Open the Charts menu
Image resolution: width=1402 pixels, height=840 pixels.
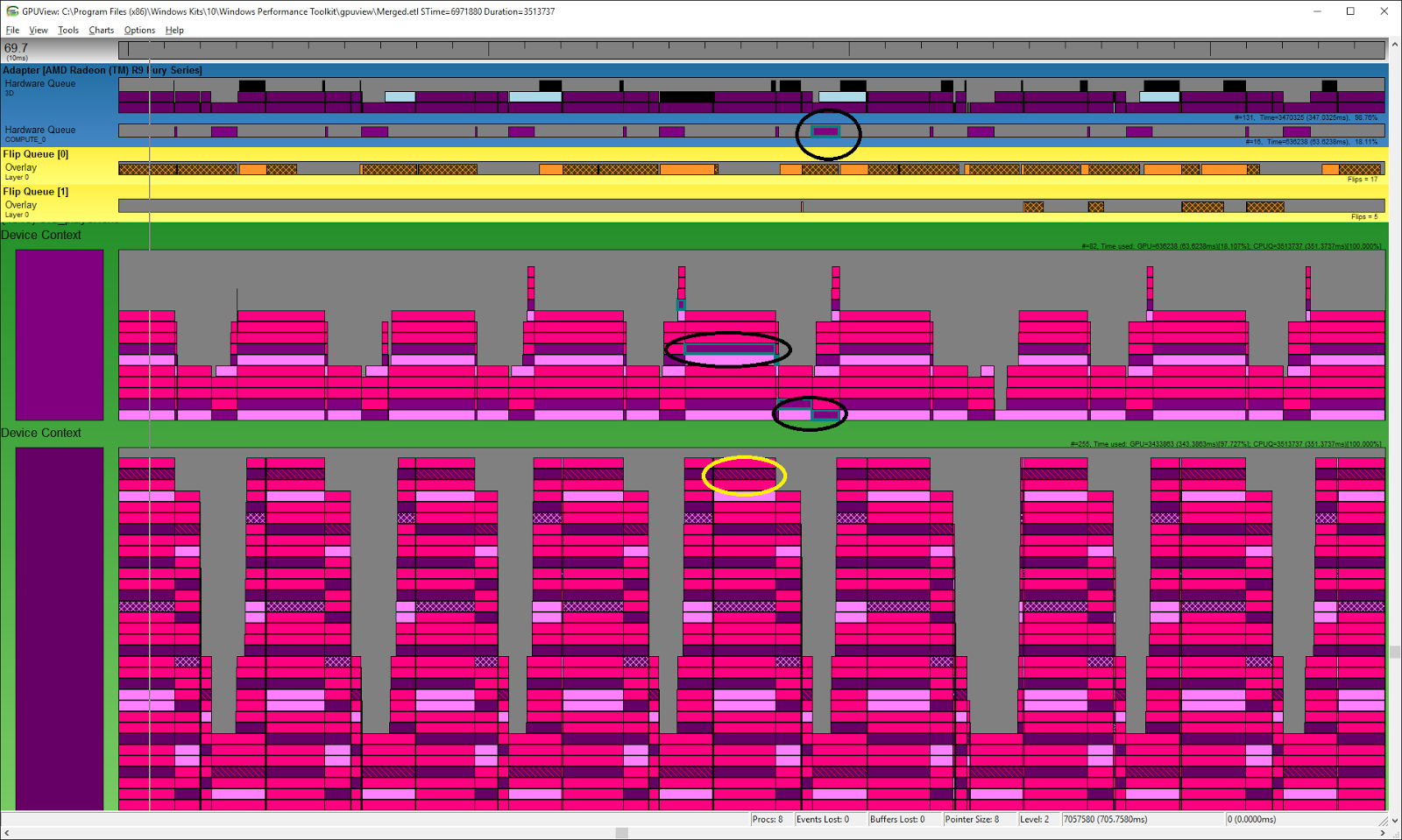102,30
